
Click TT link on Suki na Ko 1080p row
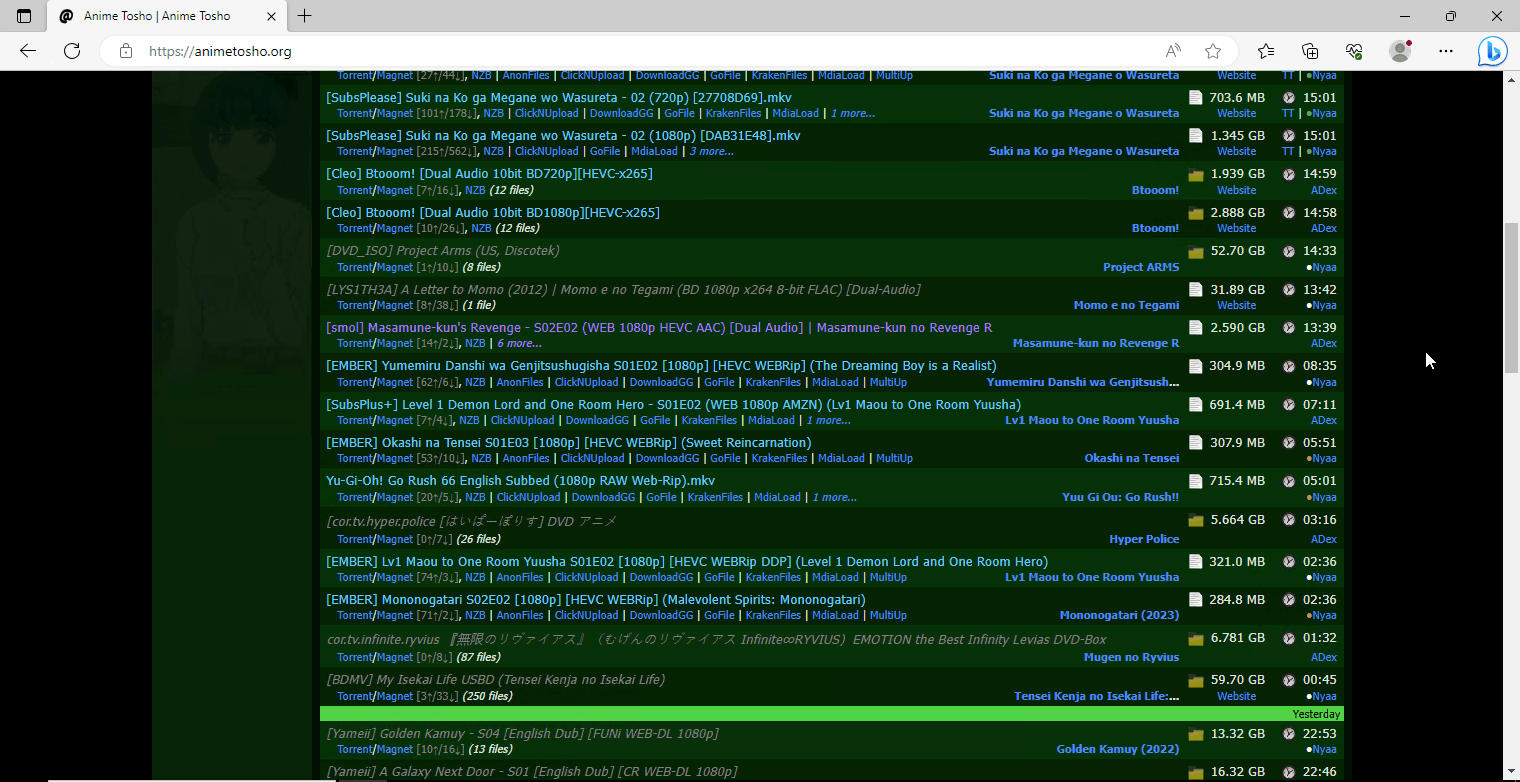[1288, 152]
